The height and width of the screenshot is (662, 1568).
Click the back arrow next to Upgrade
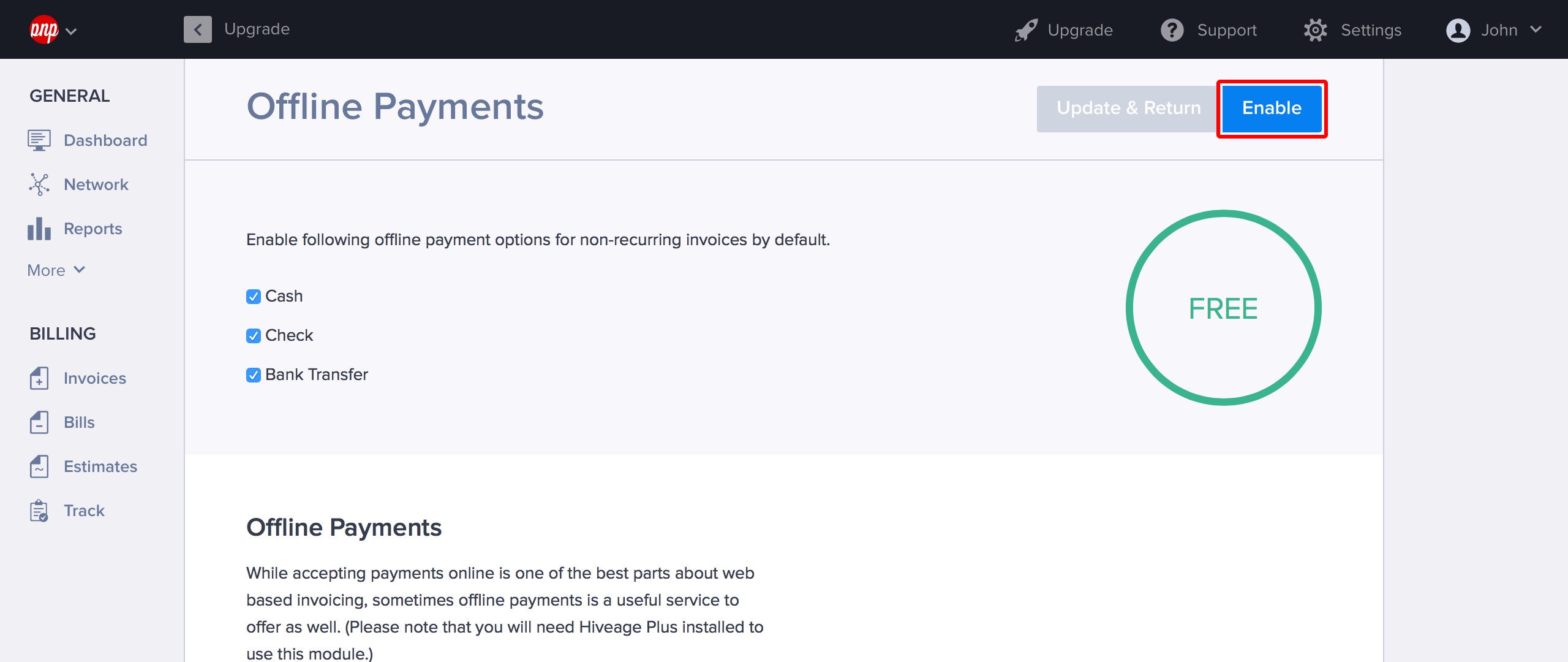(x=197, y=29)
